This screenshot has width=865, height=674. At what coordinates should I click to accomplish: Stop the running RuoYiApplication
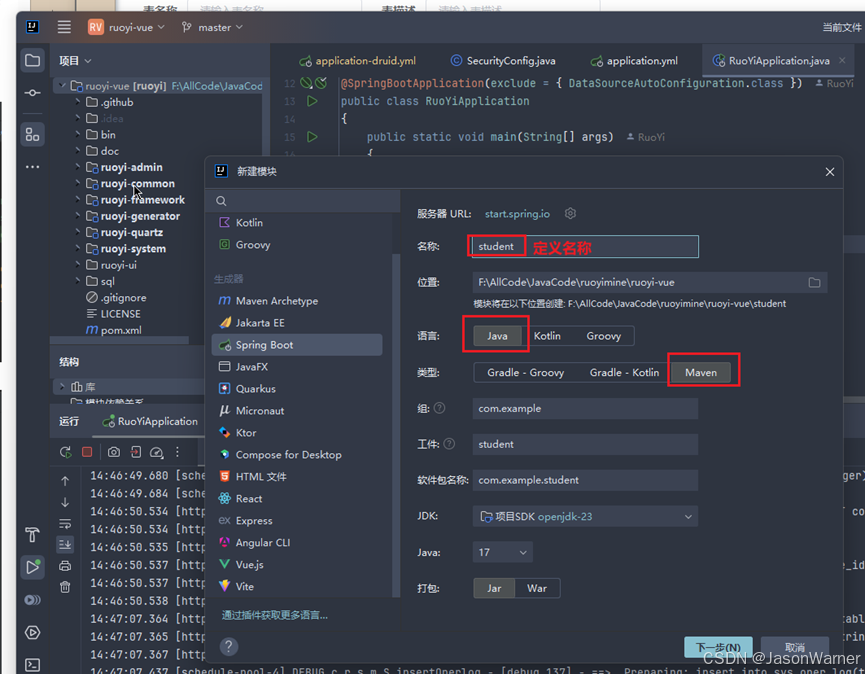87,452
